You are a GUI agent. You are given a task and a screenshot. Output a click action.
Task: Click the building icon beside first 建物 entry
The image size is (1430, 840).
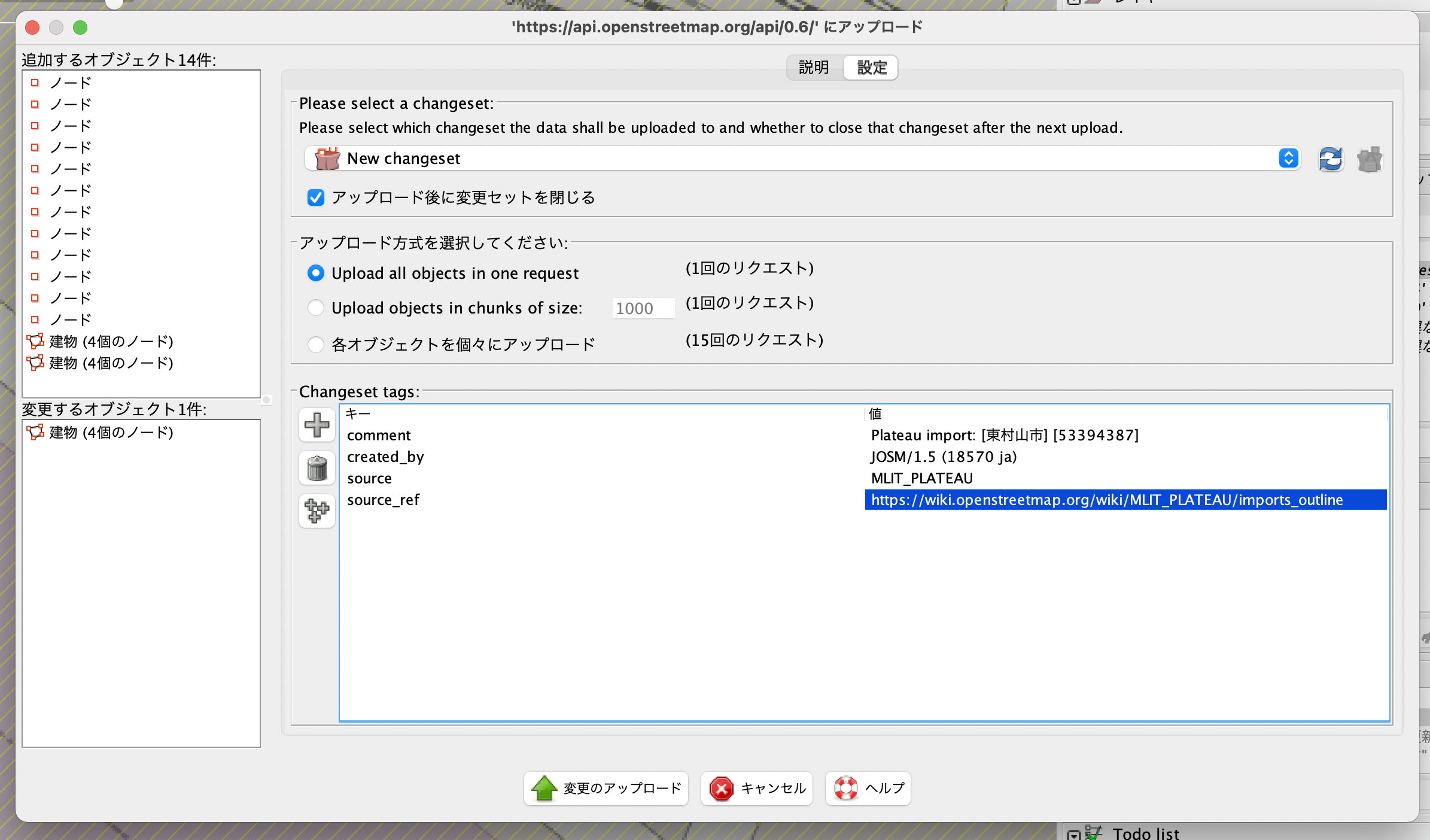tap(36, 342)
